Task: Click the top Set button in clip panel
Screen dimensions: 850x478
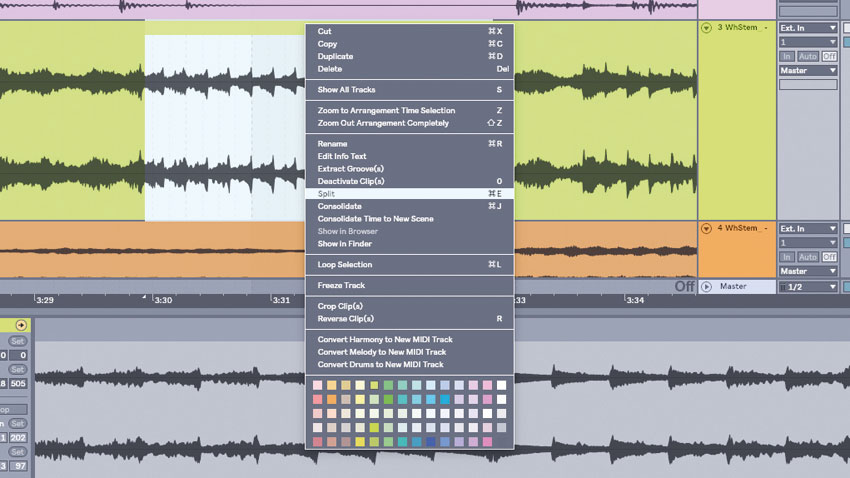Action: (x=17, y=341)
